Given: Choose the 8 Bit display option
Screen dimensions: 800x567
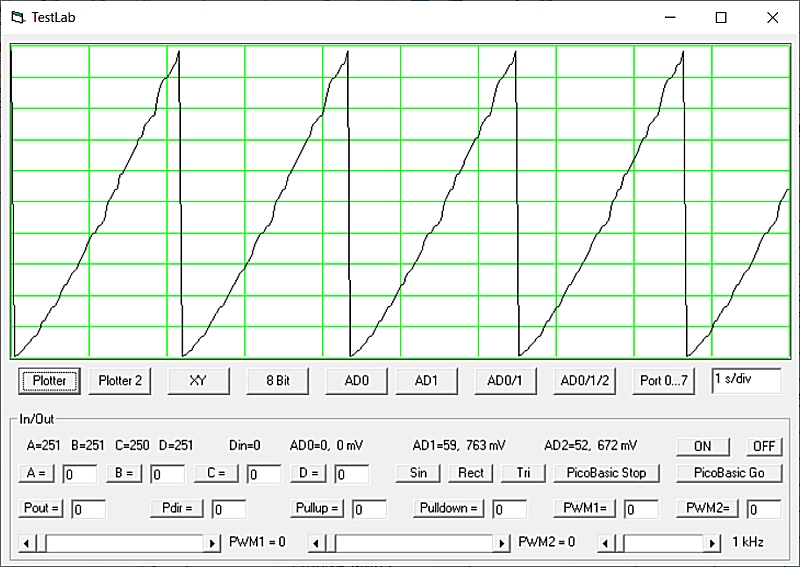Looking at the screenshot, I should tap(277, 380).
